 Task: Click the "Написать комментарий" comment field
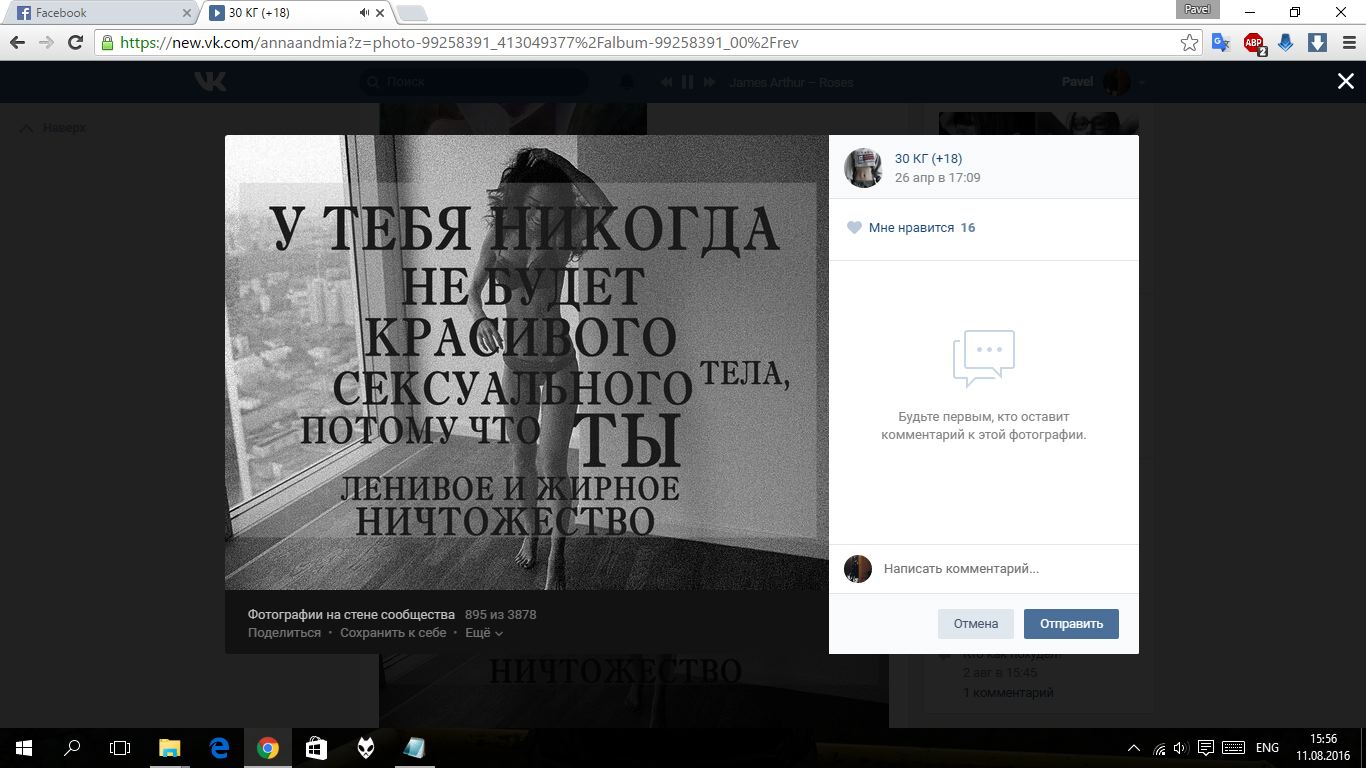(x=1000, y=569)
